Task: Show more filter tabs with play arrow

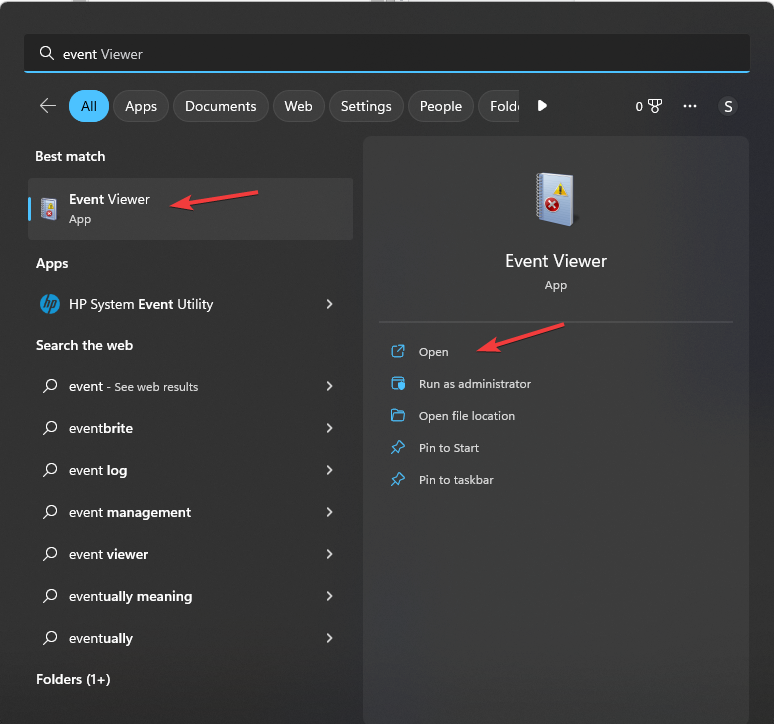Action: pos(542,106)
